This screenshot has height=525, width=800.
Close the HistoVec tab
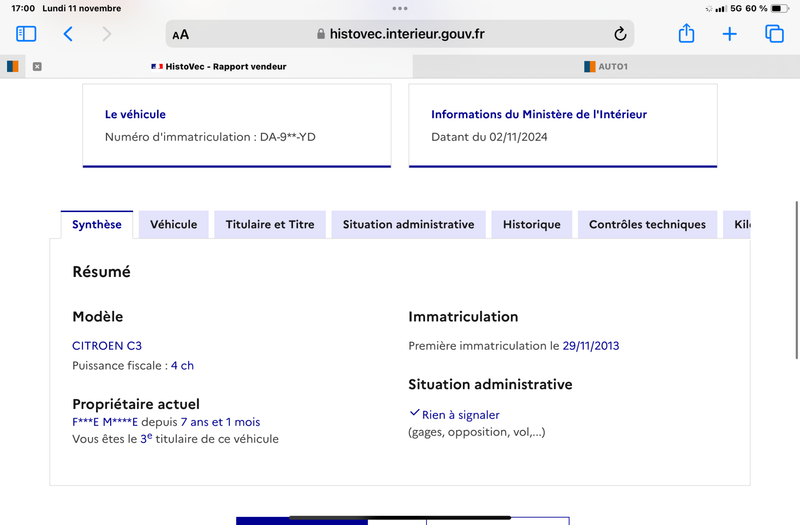(x=37, y=66)
